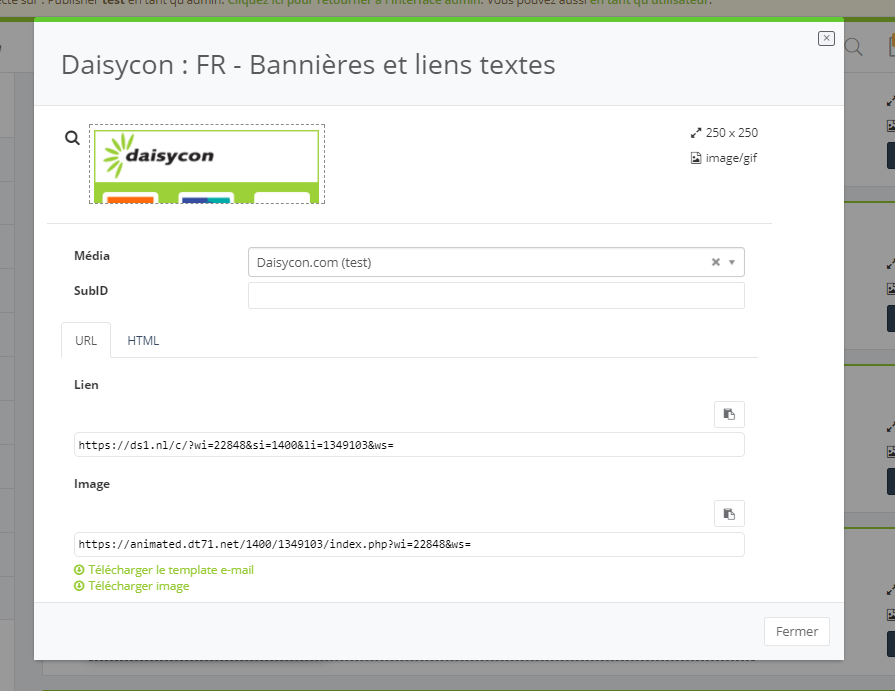
Task: Select the Image URL text field
Action: (x=409, y=544)
